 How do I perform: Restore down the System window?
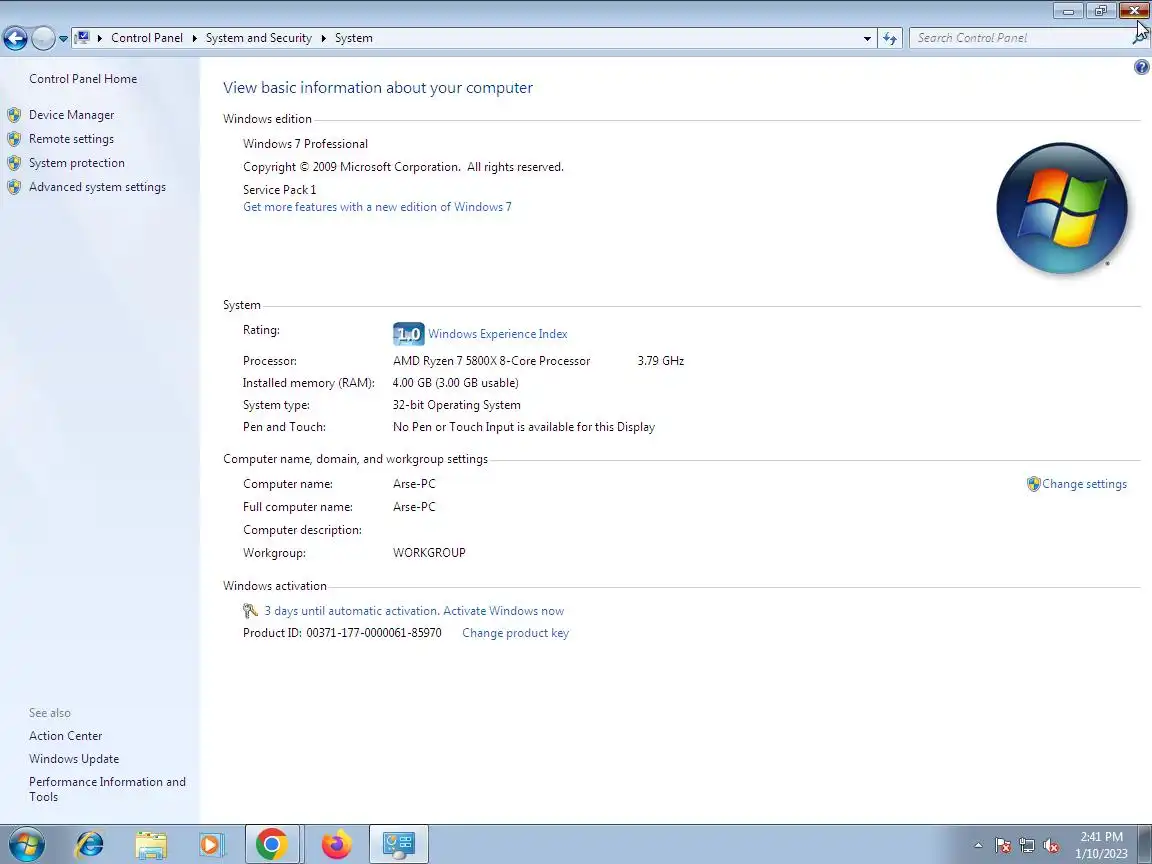[x=1101, y=10]
